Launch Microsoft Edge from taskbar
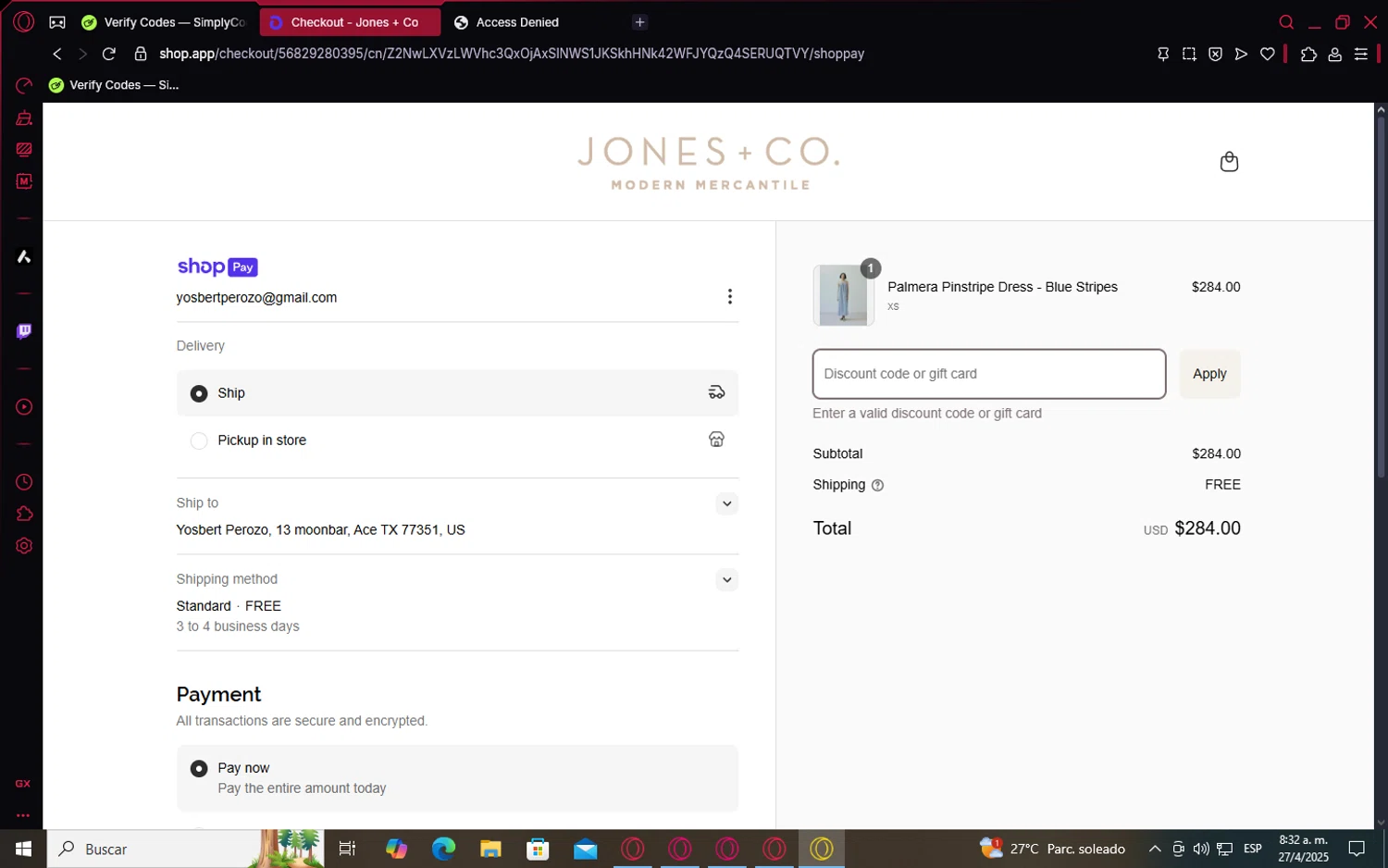 (x=443, y=849)
